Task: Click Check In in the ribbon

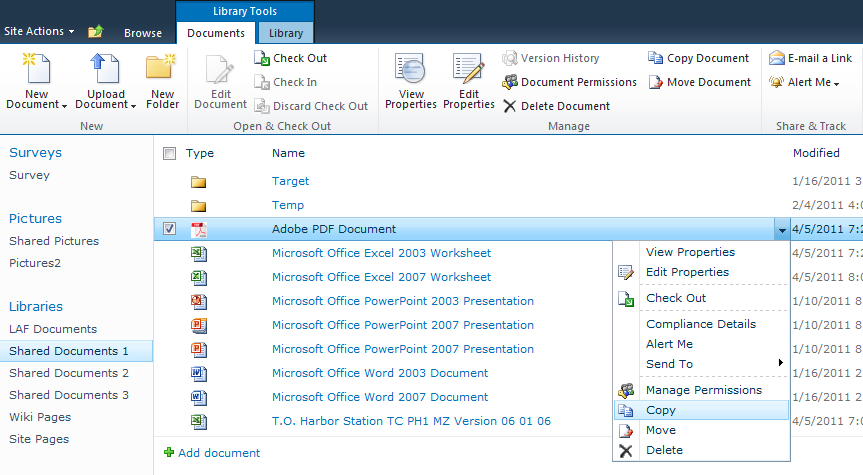Action: click(286, 82)
